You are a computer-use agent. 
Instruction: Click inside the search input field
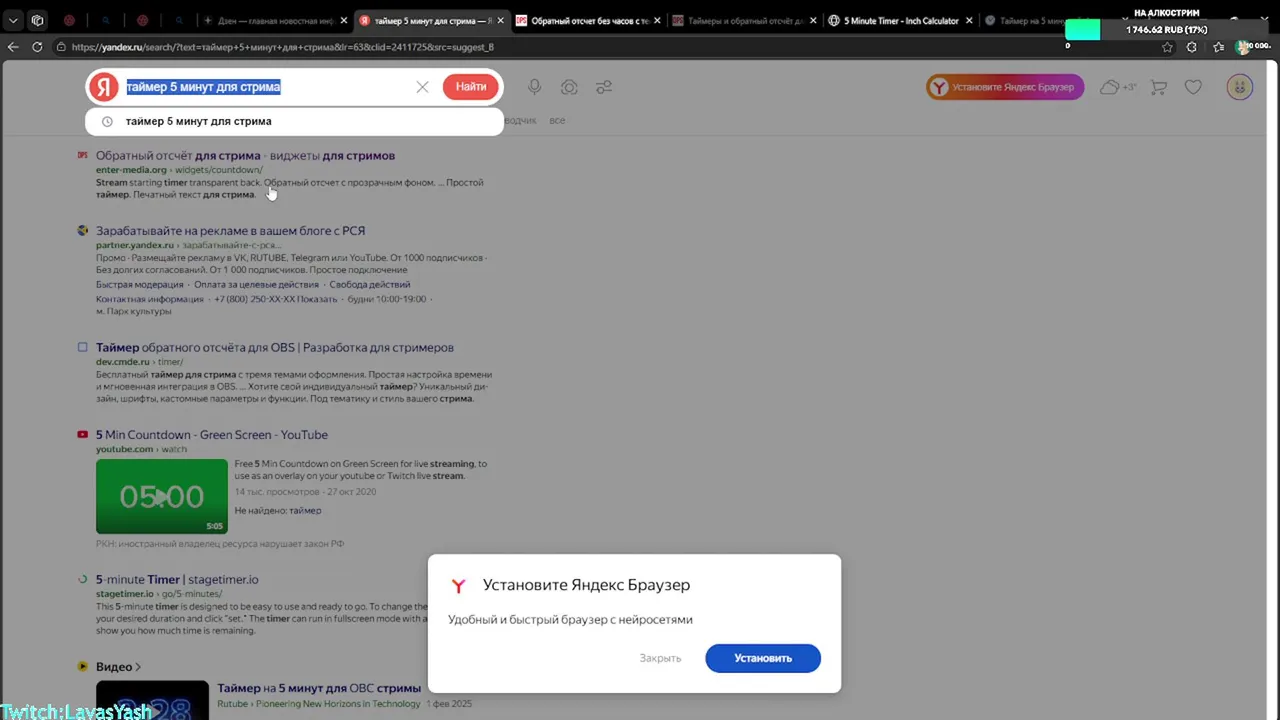267,87
